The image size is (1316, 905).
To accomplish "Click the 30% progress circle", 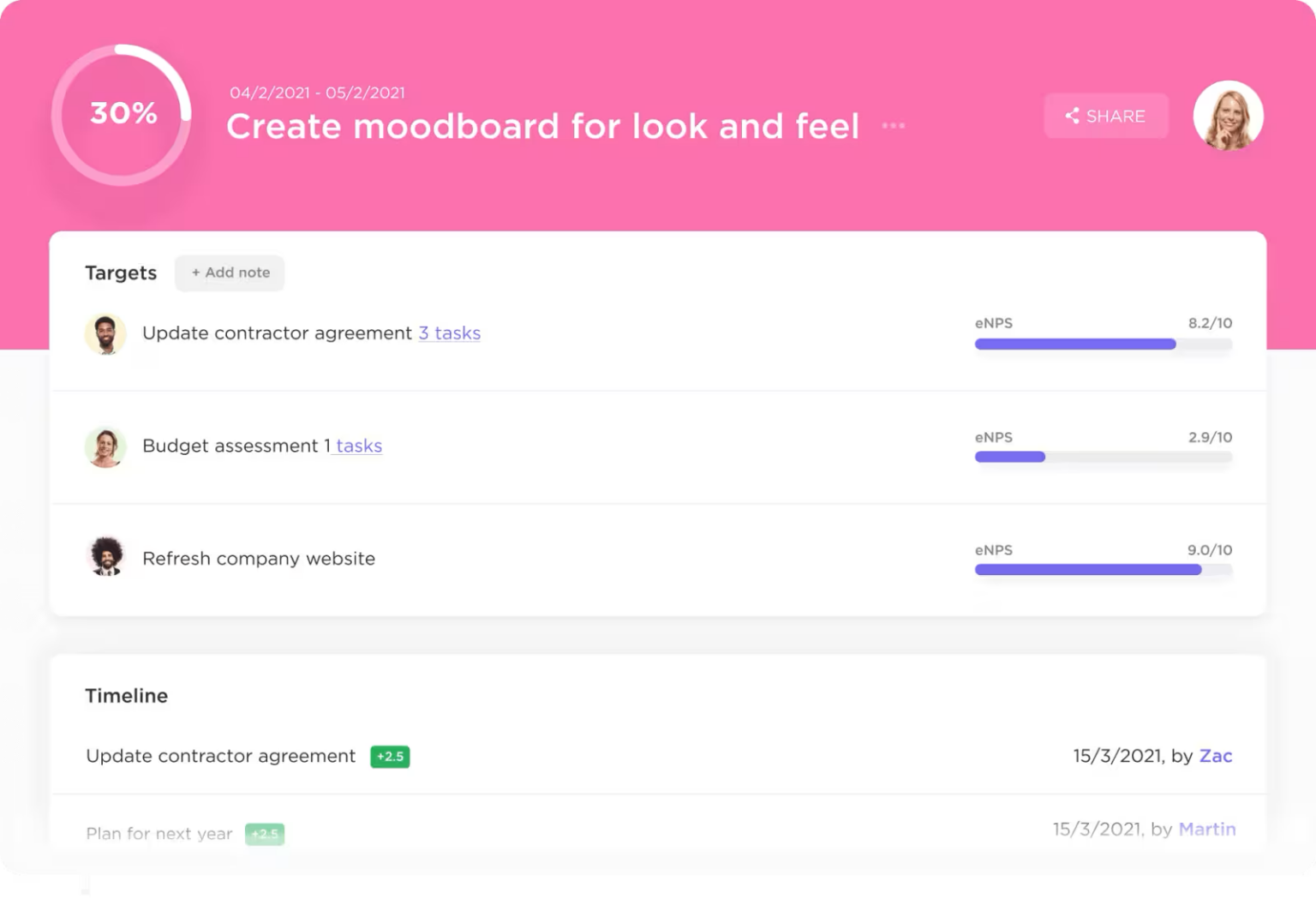I will coord(123,113).
